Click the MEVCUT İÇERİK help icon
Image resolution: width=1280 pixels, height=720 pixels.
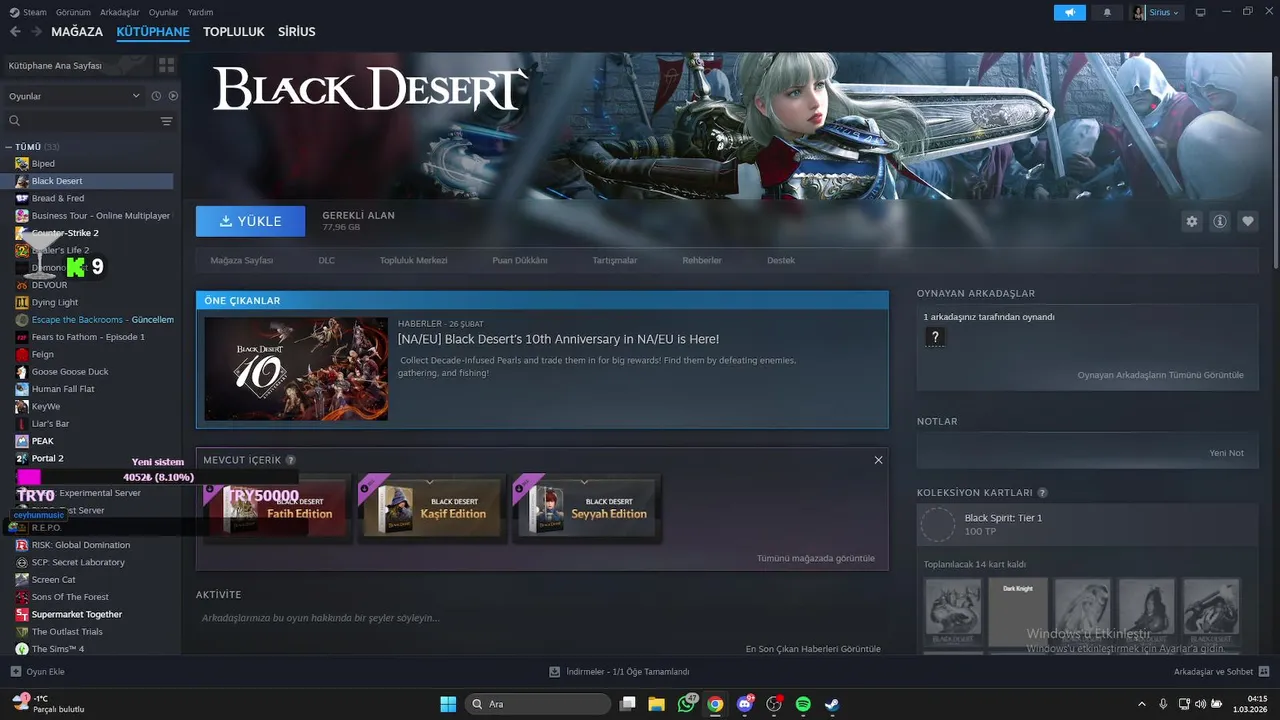coord(291,460)
